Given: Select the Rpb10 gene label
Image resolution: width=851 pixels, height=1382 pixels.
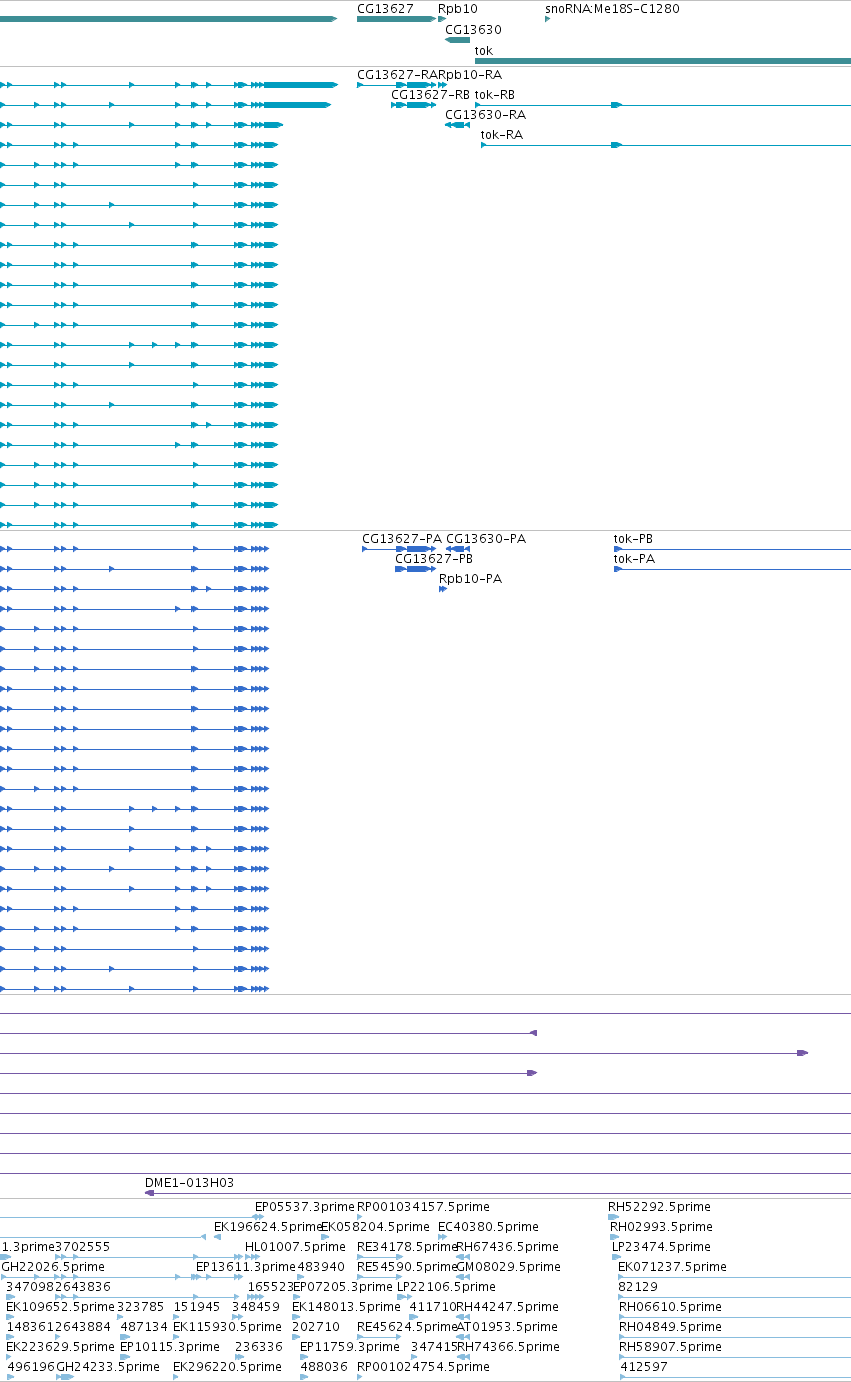Looking at the screenshot, I should pos(458,8).
